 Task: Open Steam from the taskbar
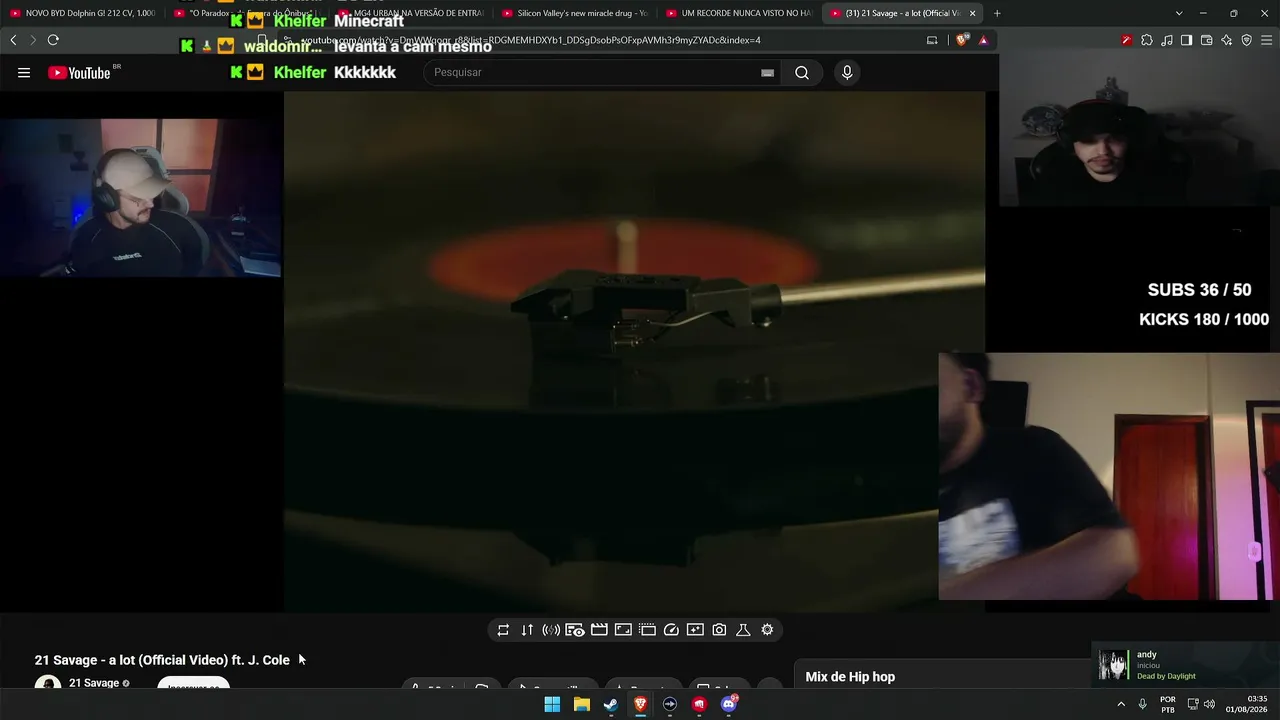coord(611,704)
